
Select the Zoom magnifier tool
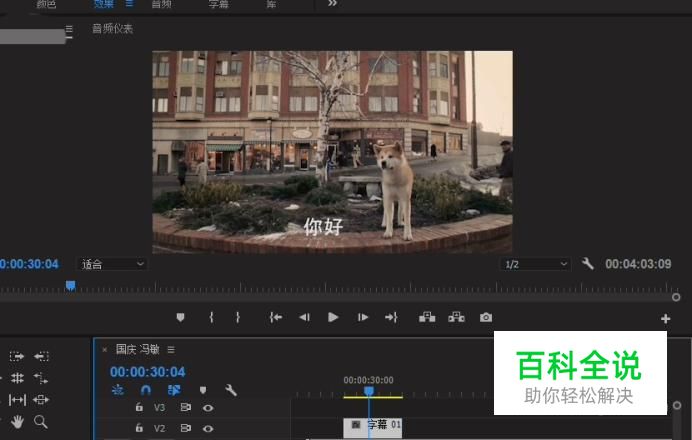click(41, 422)
